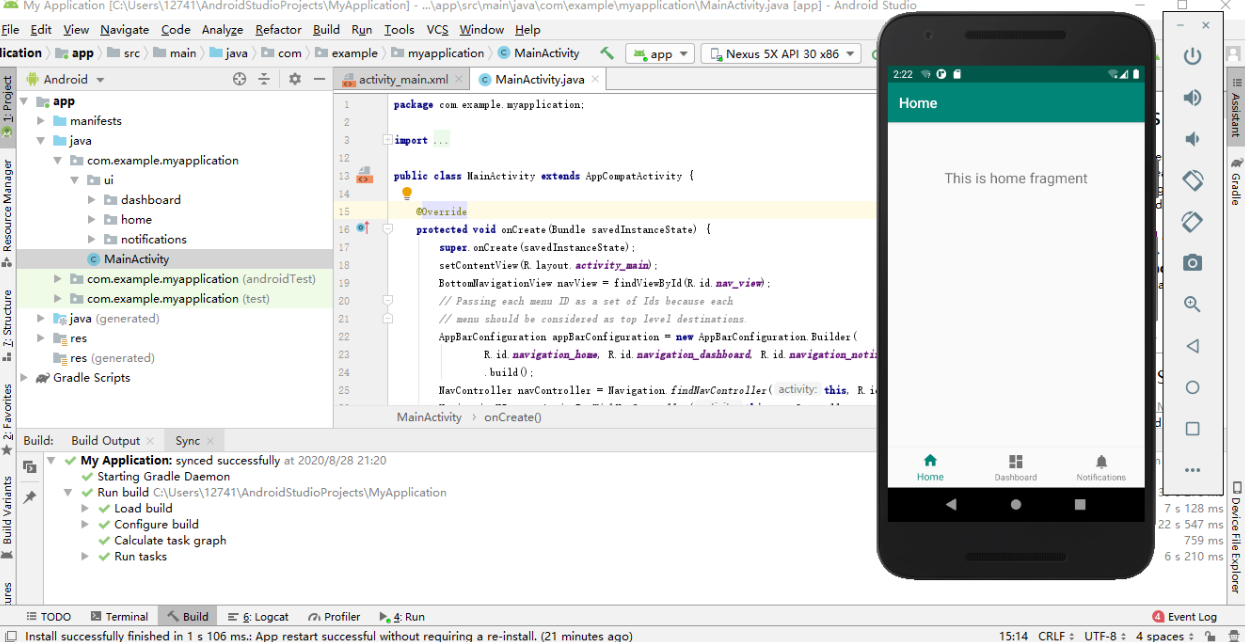Expand the dashboard package

click(92, 200)
